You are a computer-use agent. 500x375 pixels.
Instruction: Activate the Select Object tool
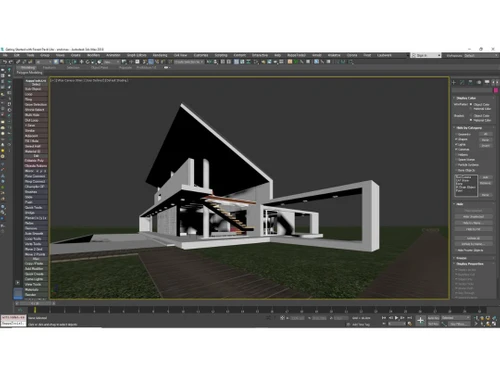tap(56, 62)
